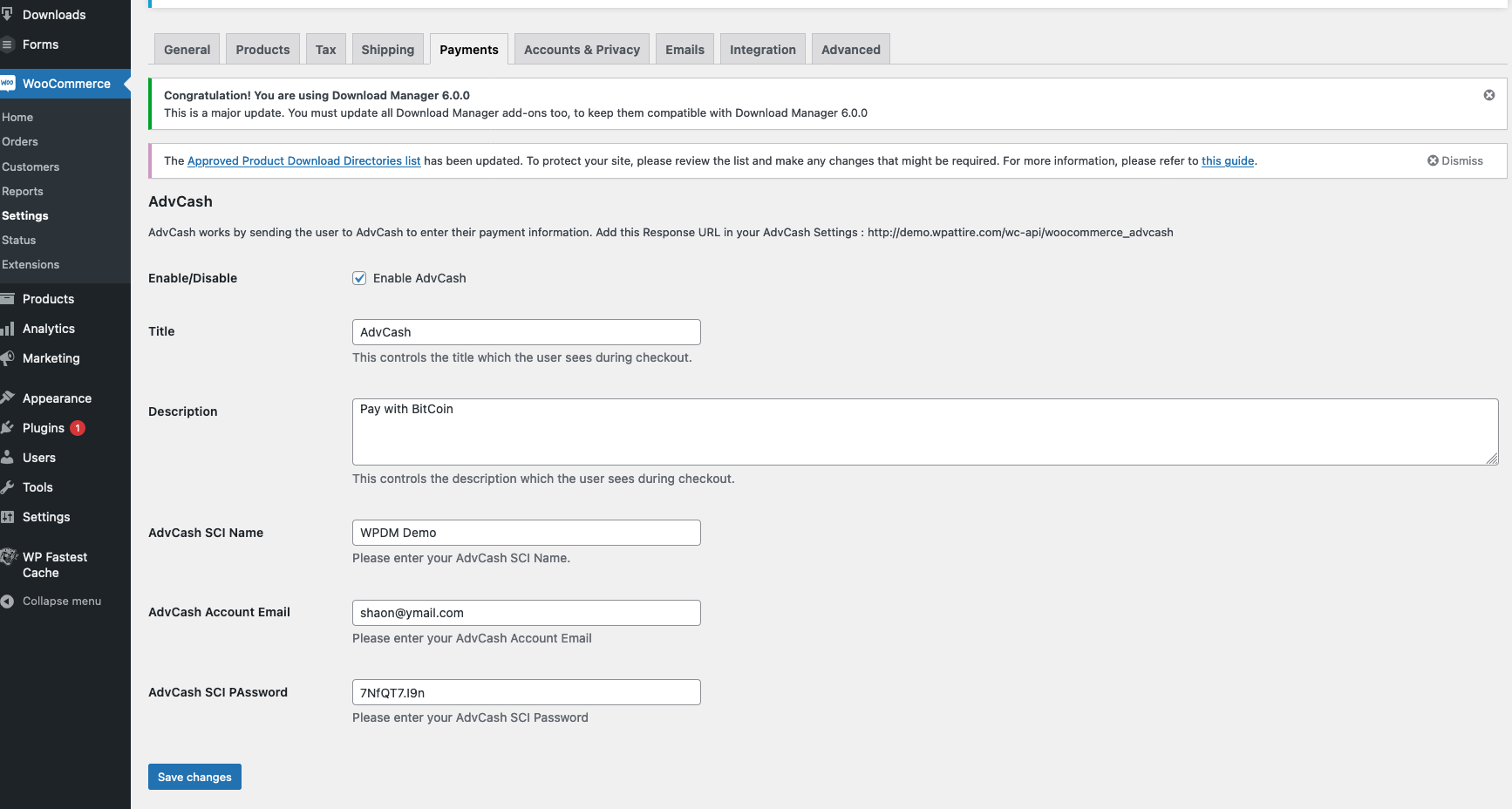Click the Marketing megaphone icon
This screenshot has width=1512, height=809.
point(7,358)
